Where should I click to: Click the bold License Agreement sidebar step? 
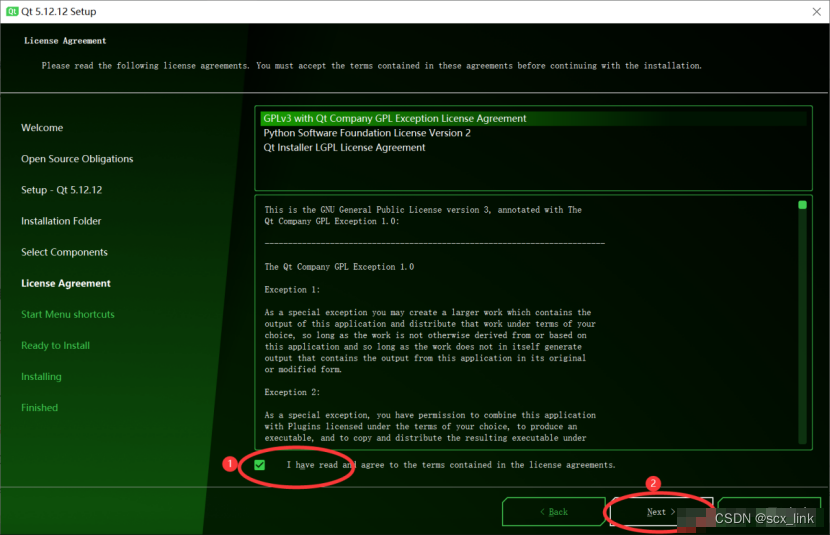pyautogui.click(x=66, y=284)
